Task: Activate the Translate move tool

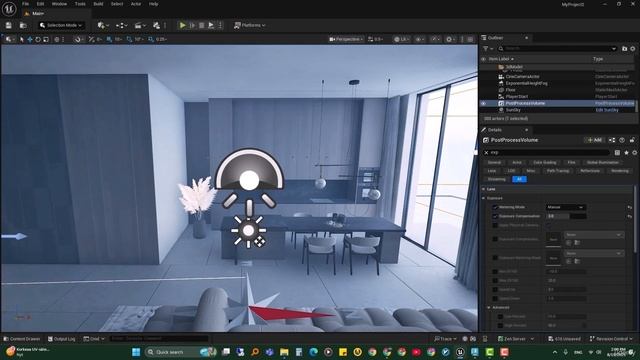Action: tap(30, 39)
